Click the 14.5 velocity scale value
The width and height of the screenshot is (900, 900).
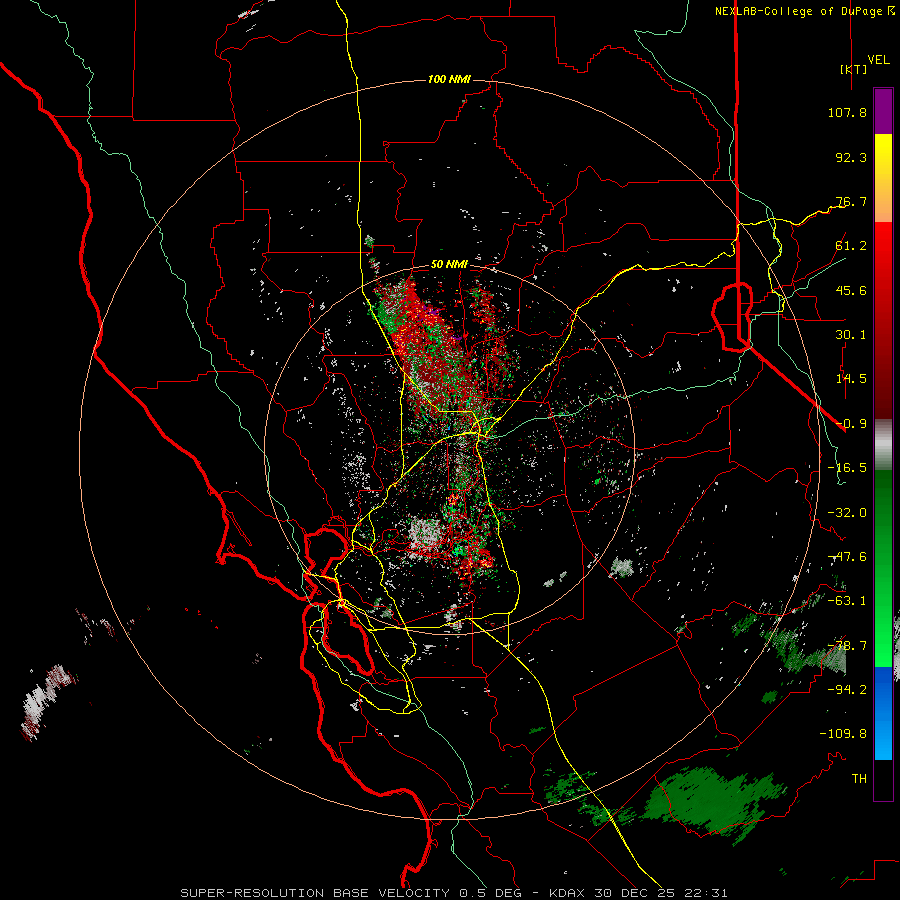click(x=851, y=379)
